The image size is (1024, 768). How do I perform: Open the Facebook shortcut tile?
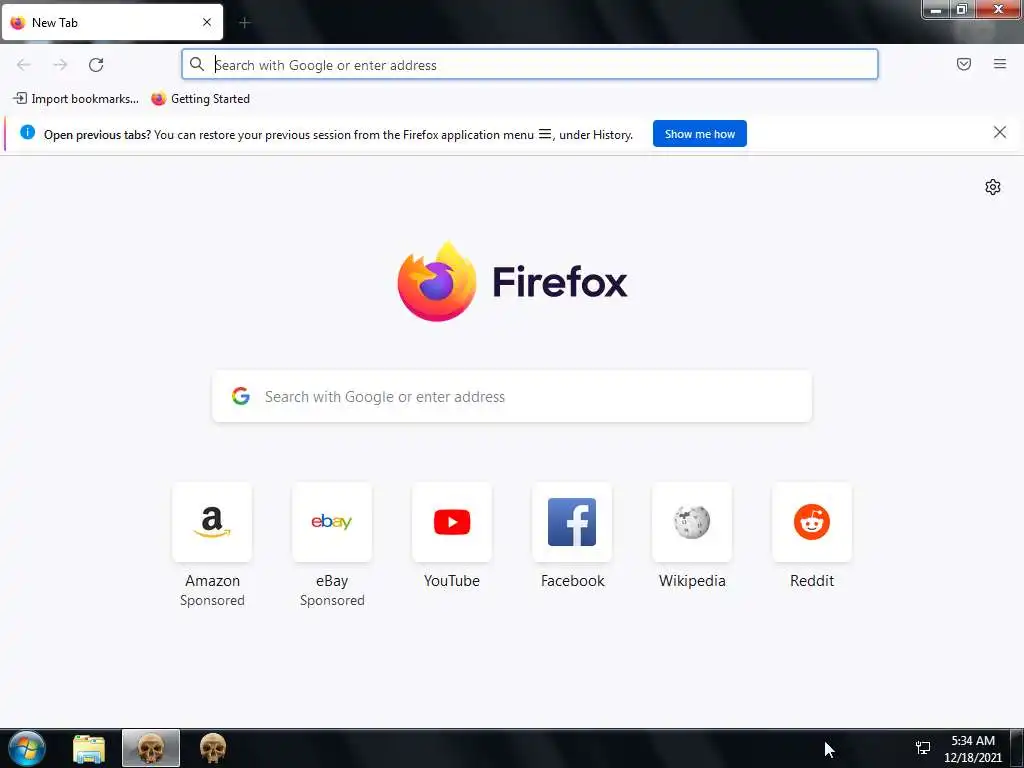pyautogui.click(x=572, y=522)
